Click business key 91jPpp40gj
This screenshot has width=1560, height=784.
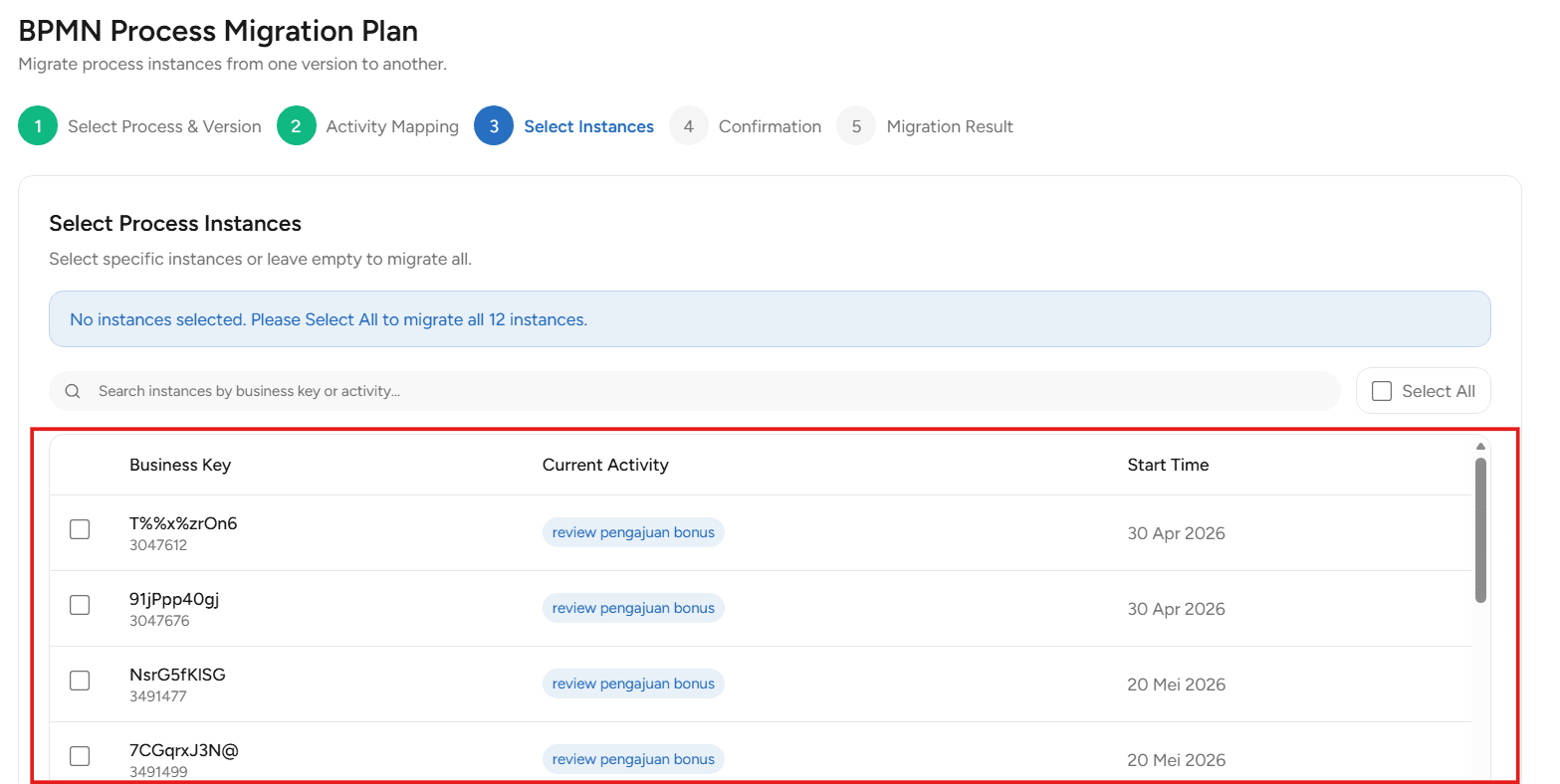coord(174,599)
